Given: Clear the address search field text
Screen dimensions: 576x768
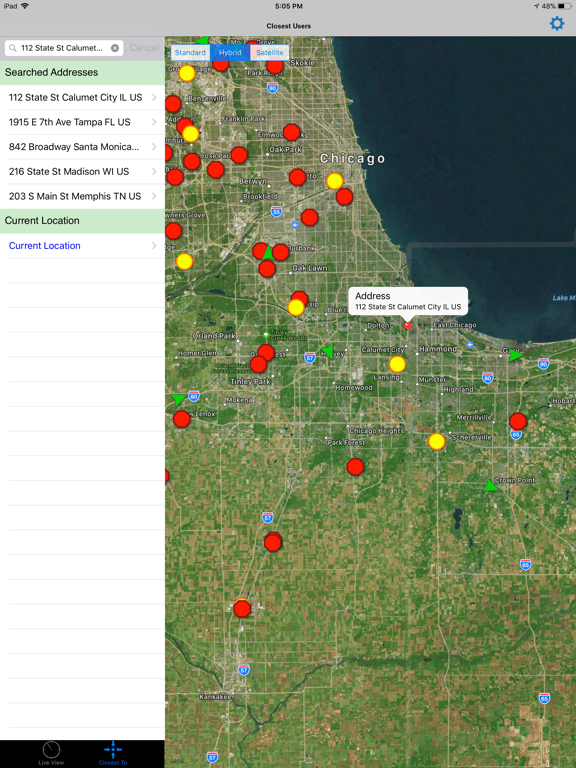Looking at the screenshot, I should (x=115, y=48).
